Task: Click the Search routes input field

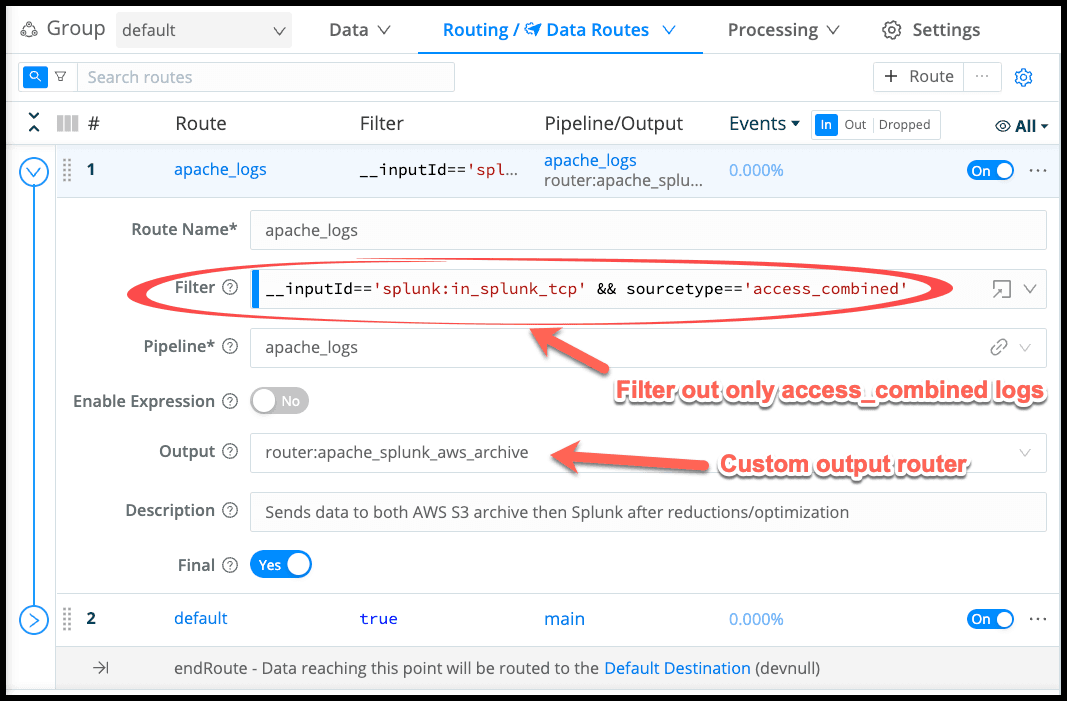Action: 266,77
